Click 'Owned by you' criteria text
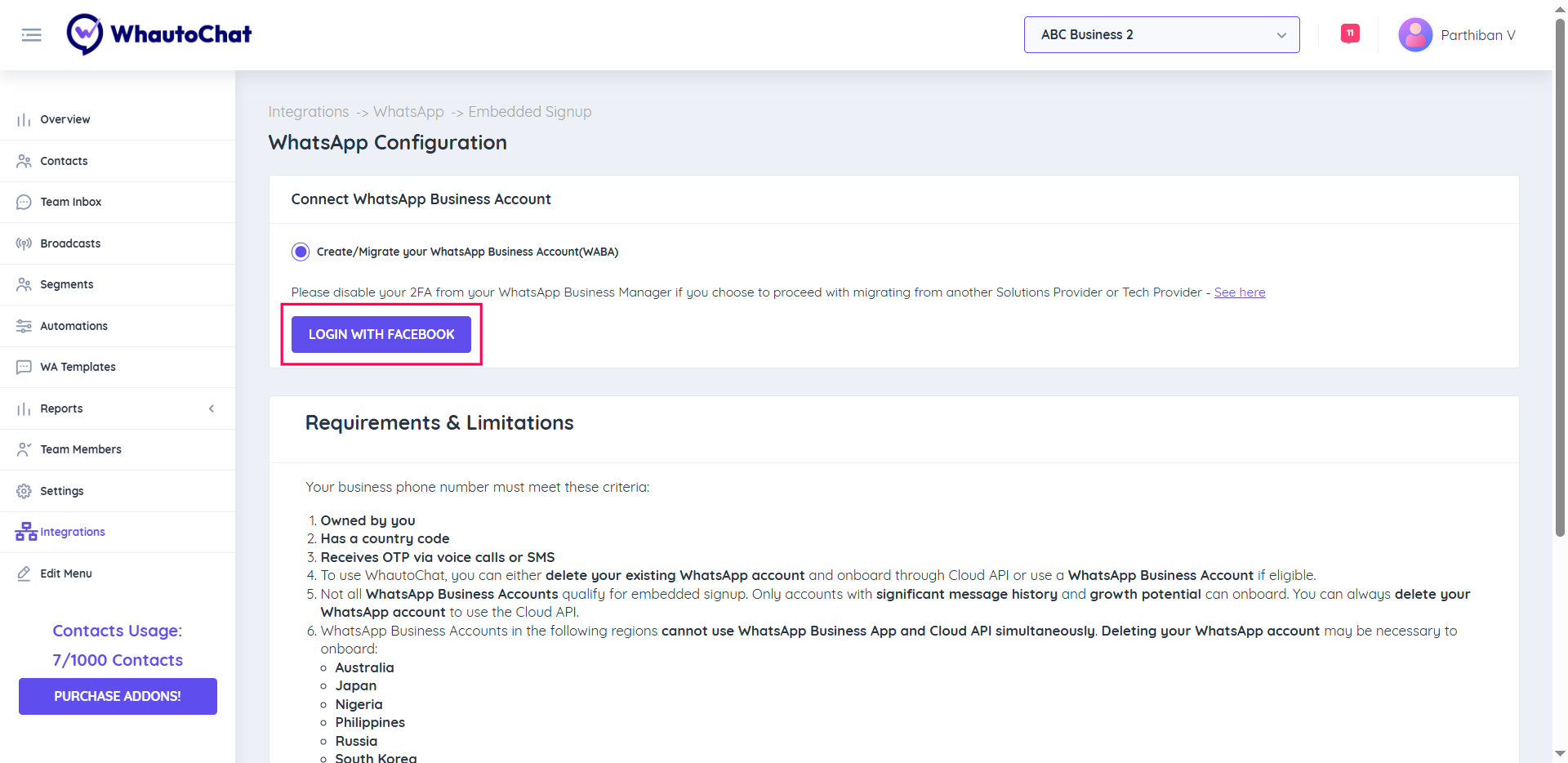The height and width of the screenshot is (763, 1568). pos(367,520)
